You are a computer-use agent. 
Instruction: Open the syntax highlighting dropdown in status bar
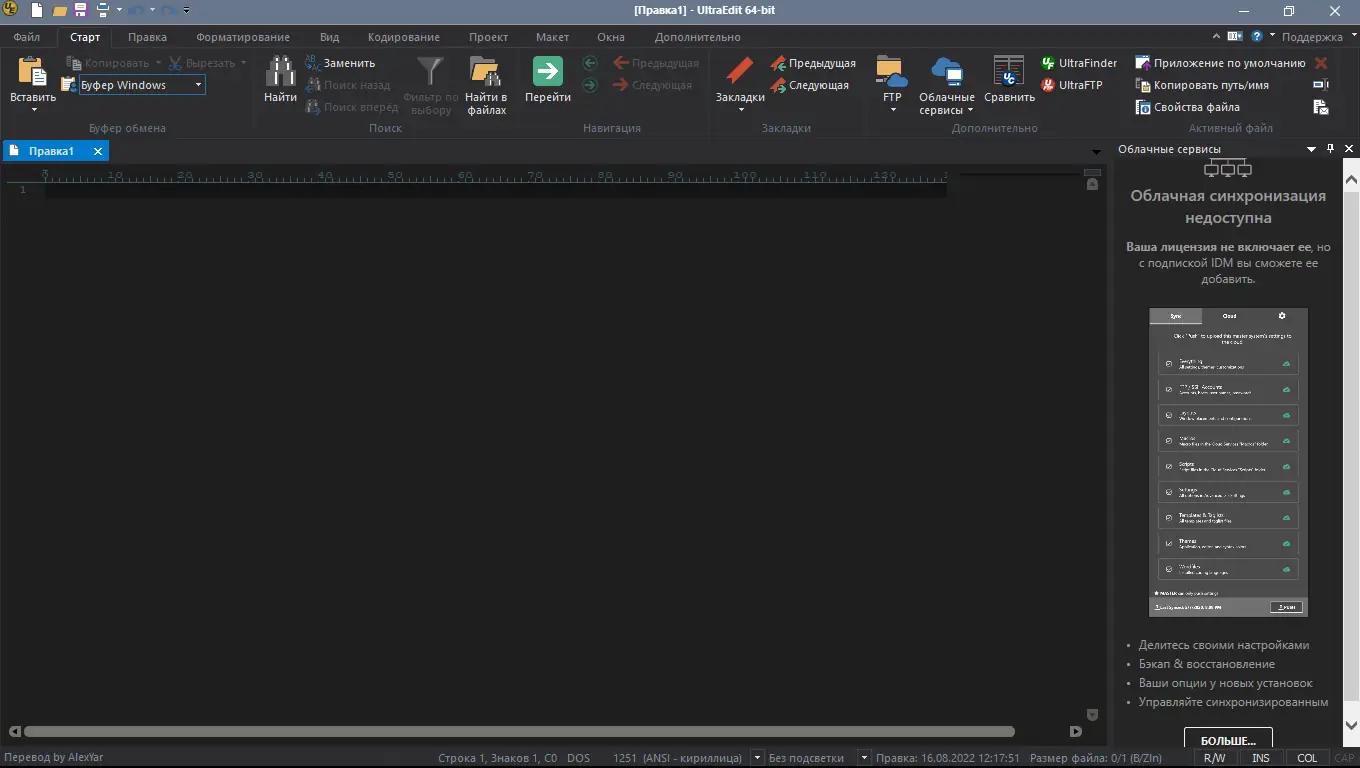pos(865,758)
